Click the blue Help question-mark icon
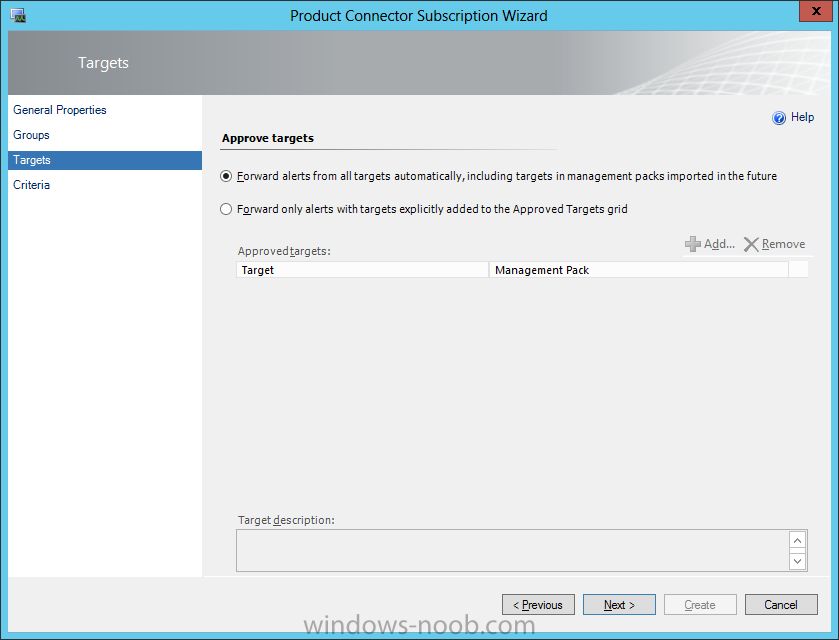The image size is (839, 640). 779,118
